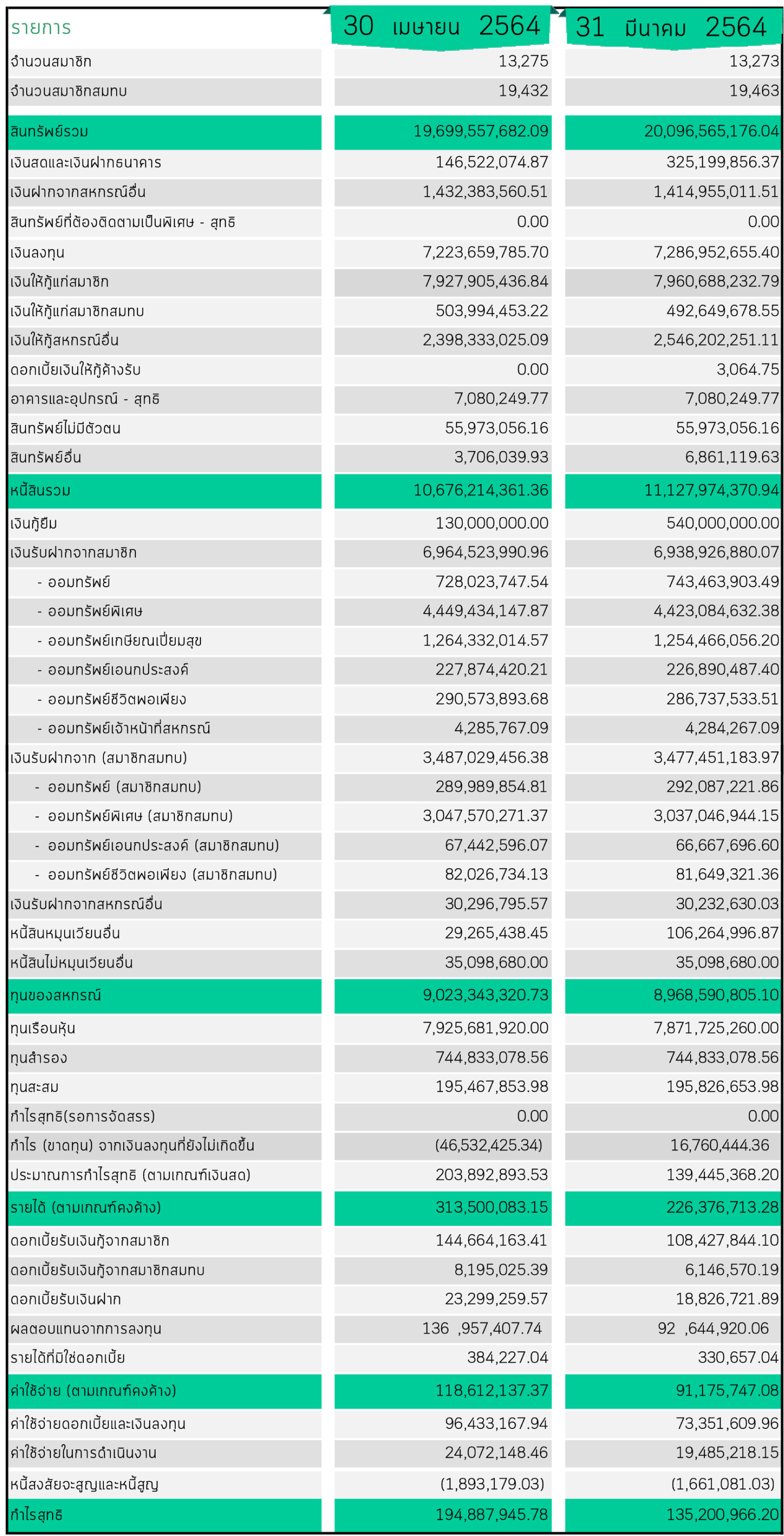
Task: Select เงินสดและเงินฝากธนาคาร row label
Action: coord(86,162)
